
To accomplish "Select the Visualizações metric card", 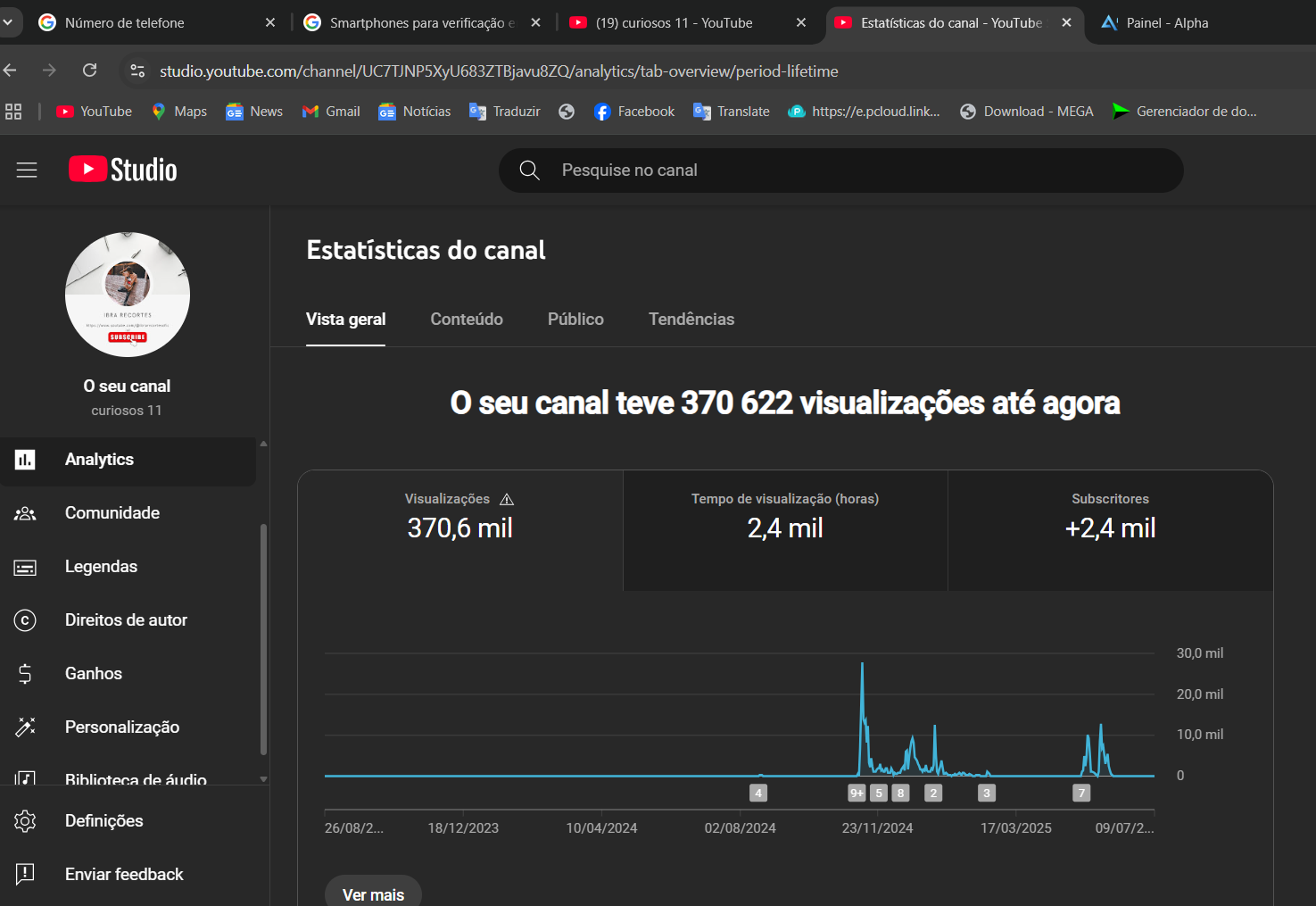I will 460,530.
